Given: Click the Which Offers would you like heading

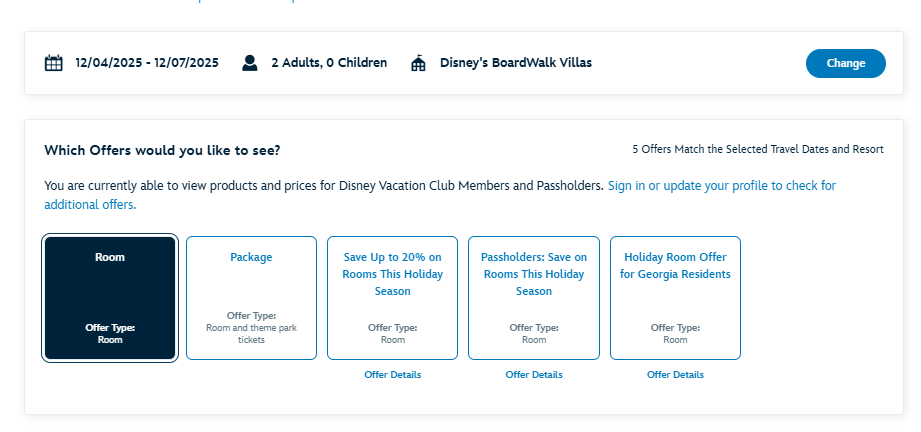Looking at the screenshot, I should pos(162,150).
